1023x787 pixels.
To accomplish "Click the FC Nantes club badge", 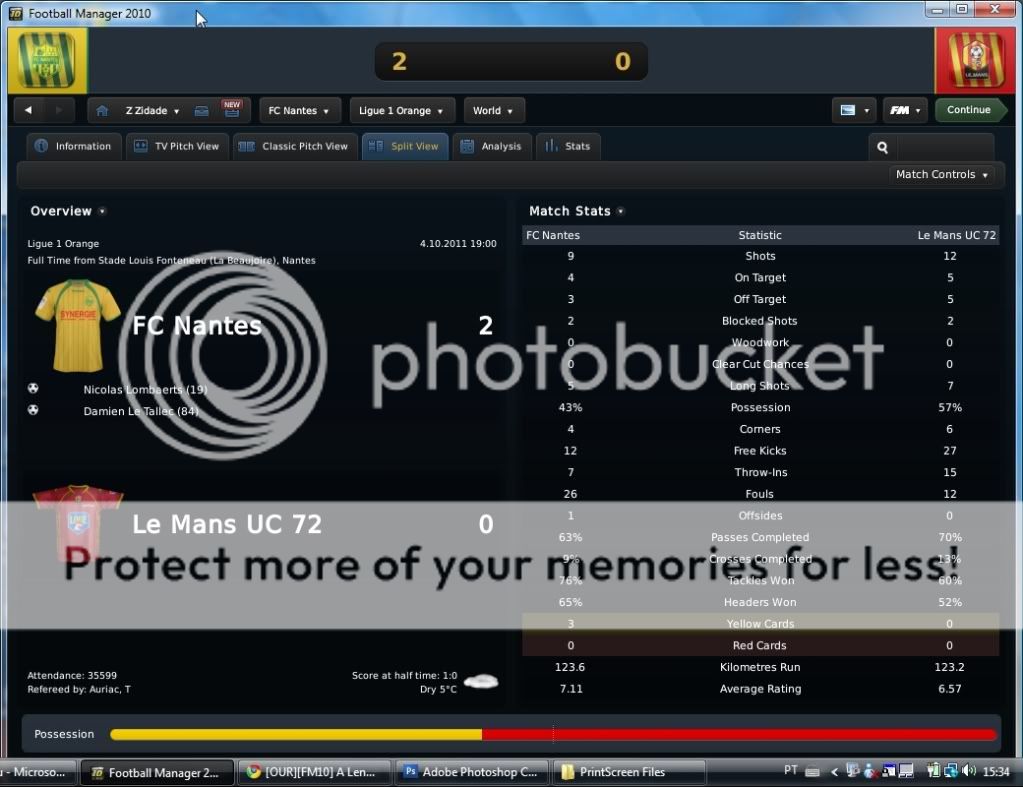I will point(47,61).
